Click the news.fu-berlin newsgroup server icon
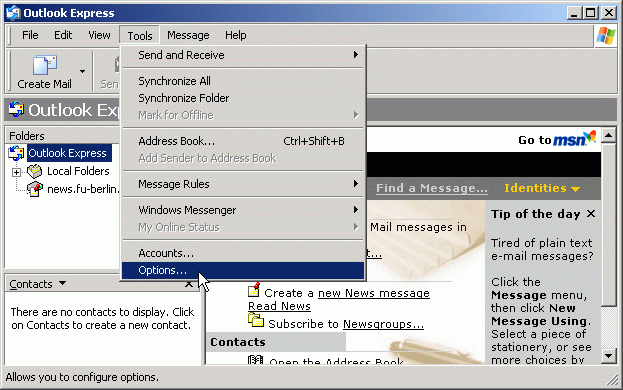This screenshot has width=623, height=390. [35, 189]
